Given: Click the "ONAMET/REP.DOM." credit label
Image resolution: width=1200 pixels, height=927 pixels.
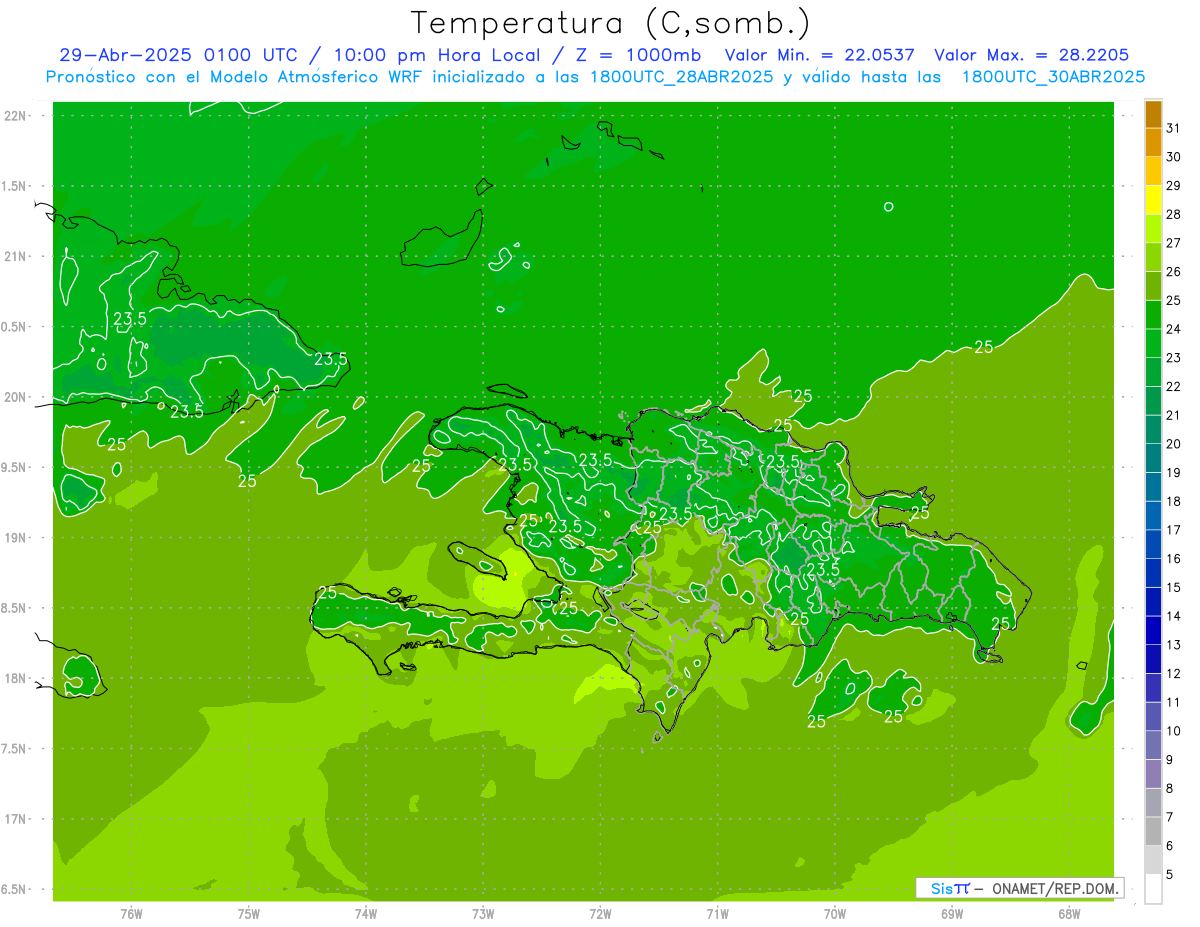Looking at the screenshot, I should point(1054,888).
